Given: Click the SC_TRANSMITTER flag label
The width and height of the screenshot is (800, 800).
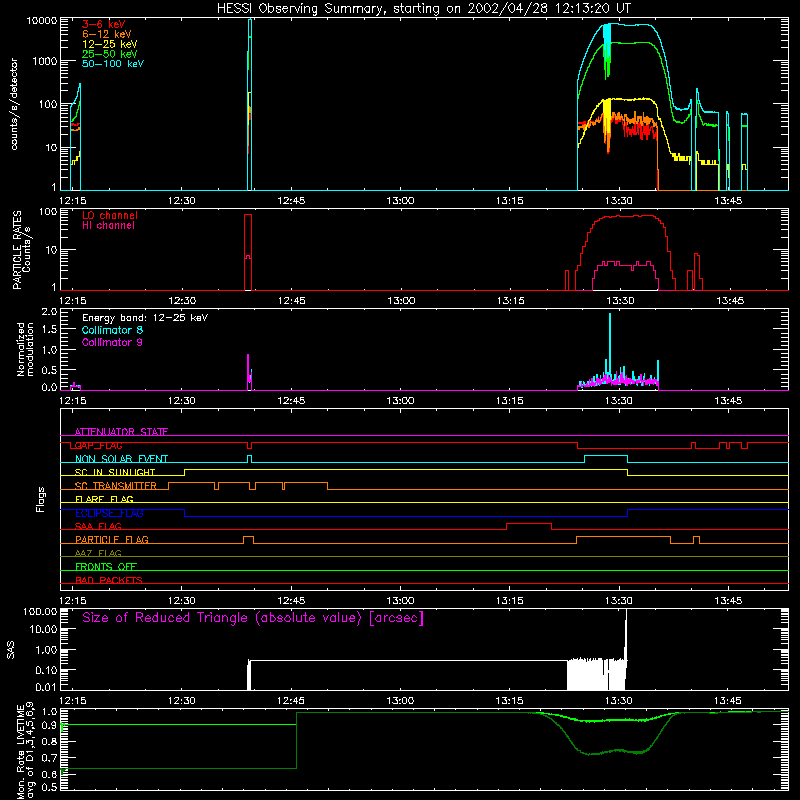Looking at the screenshot, I should tap(116, 486).
